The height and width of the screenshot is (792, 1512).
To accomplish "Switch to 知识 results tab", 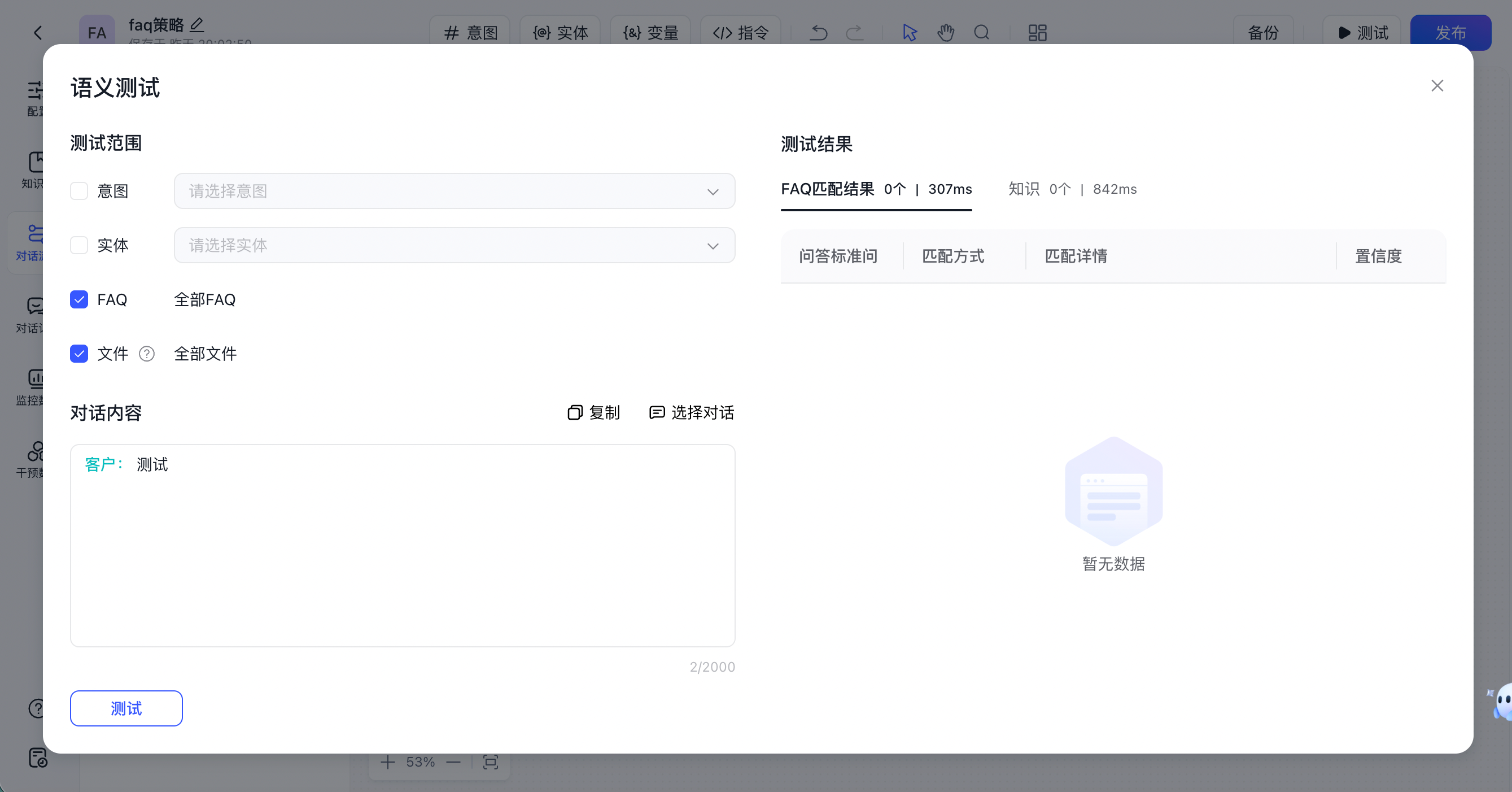I will 1072,189.
